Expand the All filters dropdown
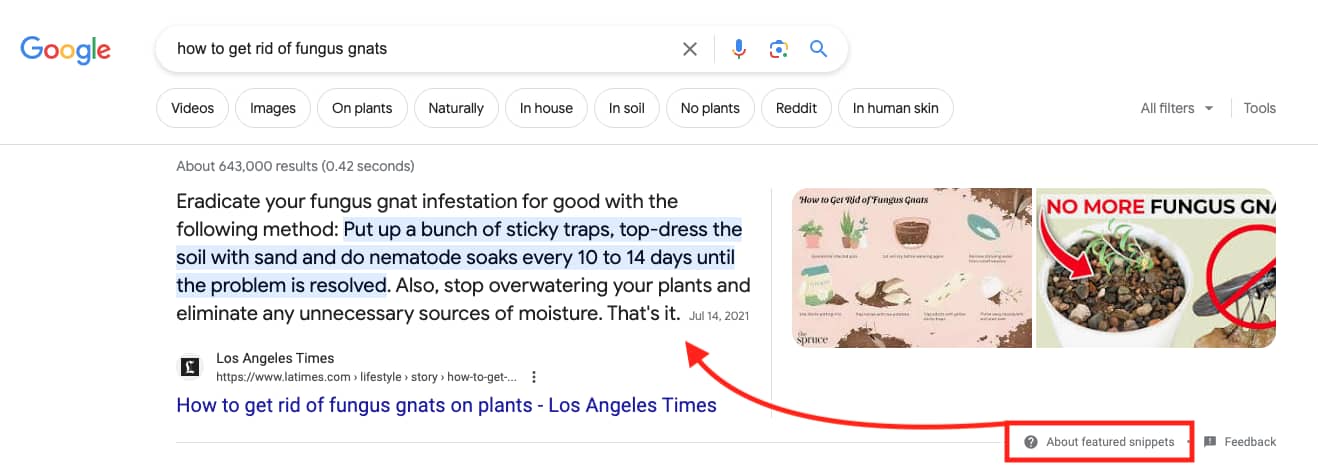This screenshot has height=475, width=1318. 1177,108
